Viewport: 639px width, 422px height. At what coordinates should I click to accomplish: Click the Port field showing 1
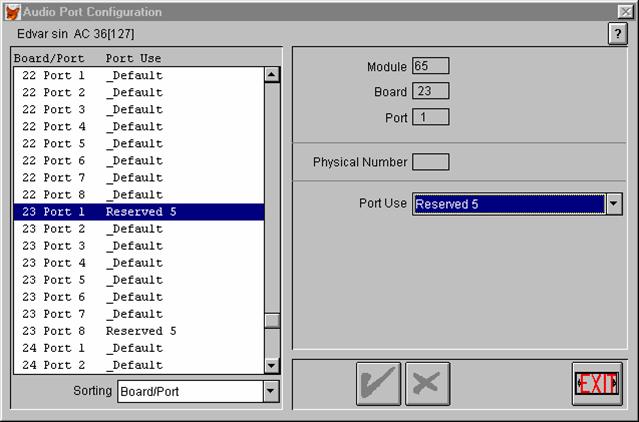point(431,117)
